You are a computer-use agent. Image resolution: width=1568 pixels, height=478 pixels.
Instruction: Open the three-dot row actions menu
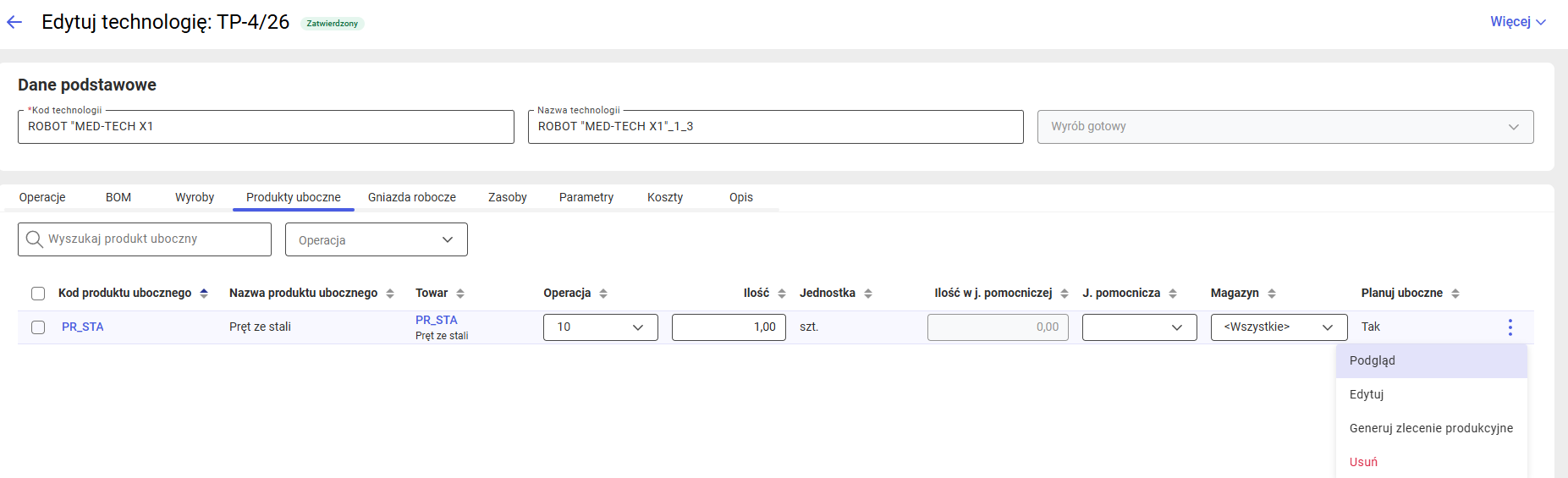point(1510,327)
